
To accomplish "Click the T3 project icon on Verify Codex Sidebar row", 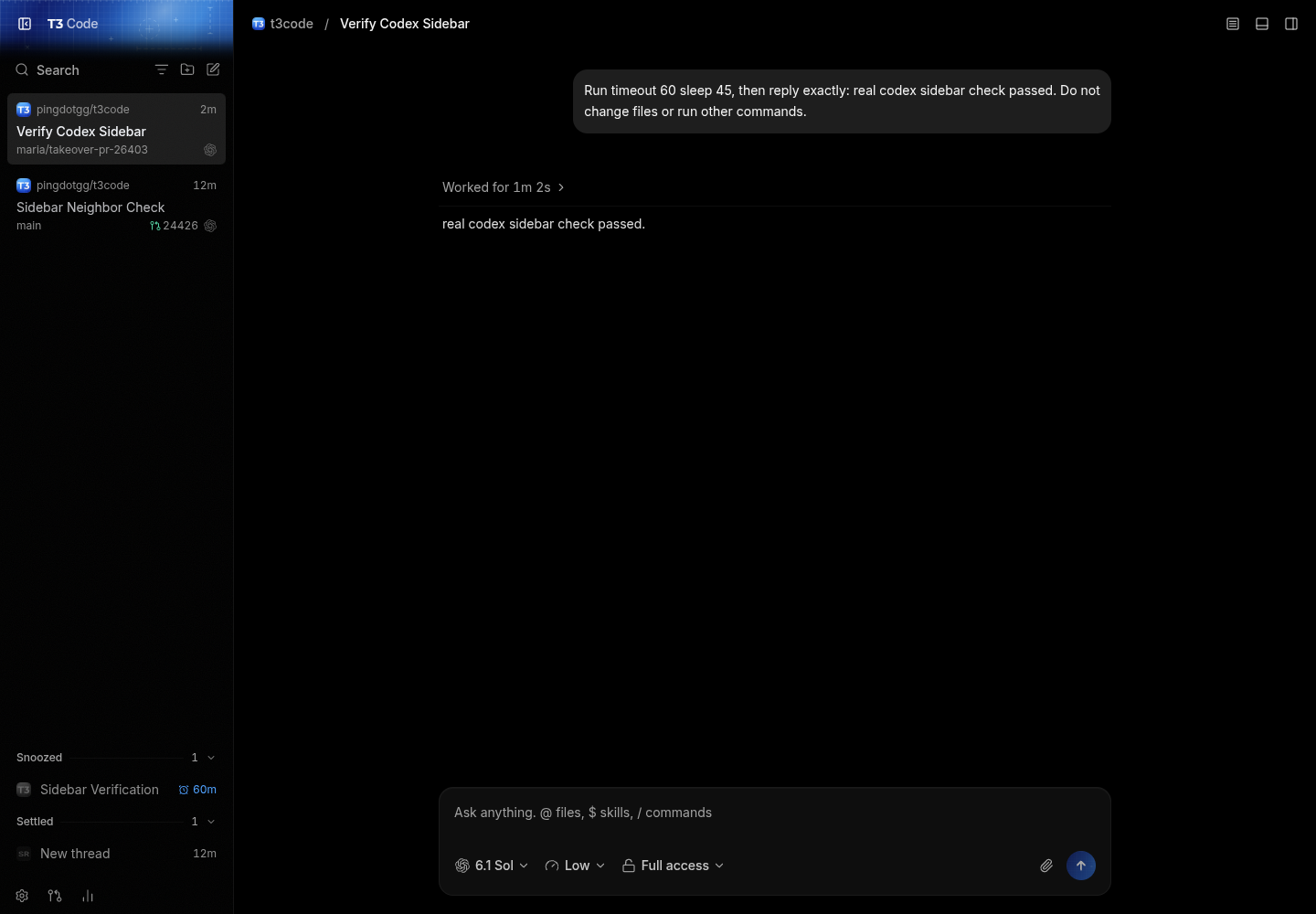I will click(24, 110).
